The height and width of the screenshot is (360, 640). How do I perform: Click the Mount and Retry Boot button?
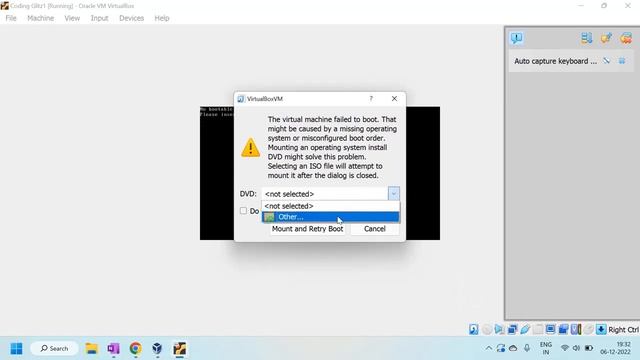pos(307,229)
